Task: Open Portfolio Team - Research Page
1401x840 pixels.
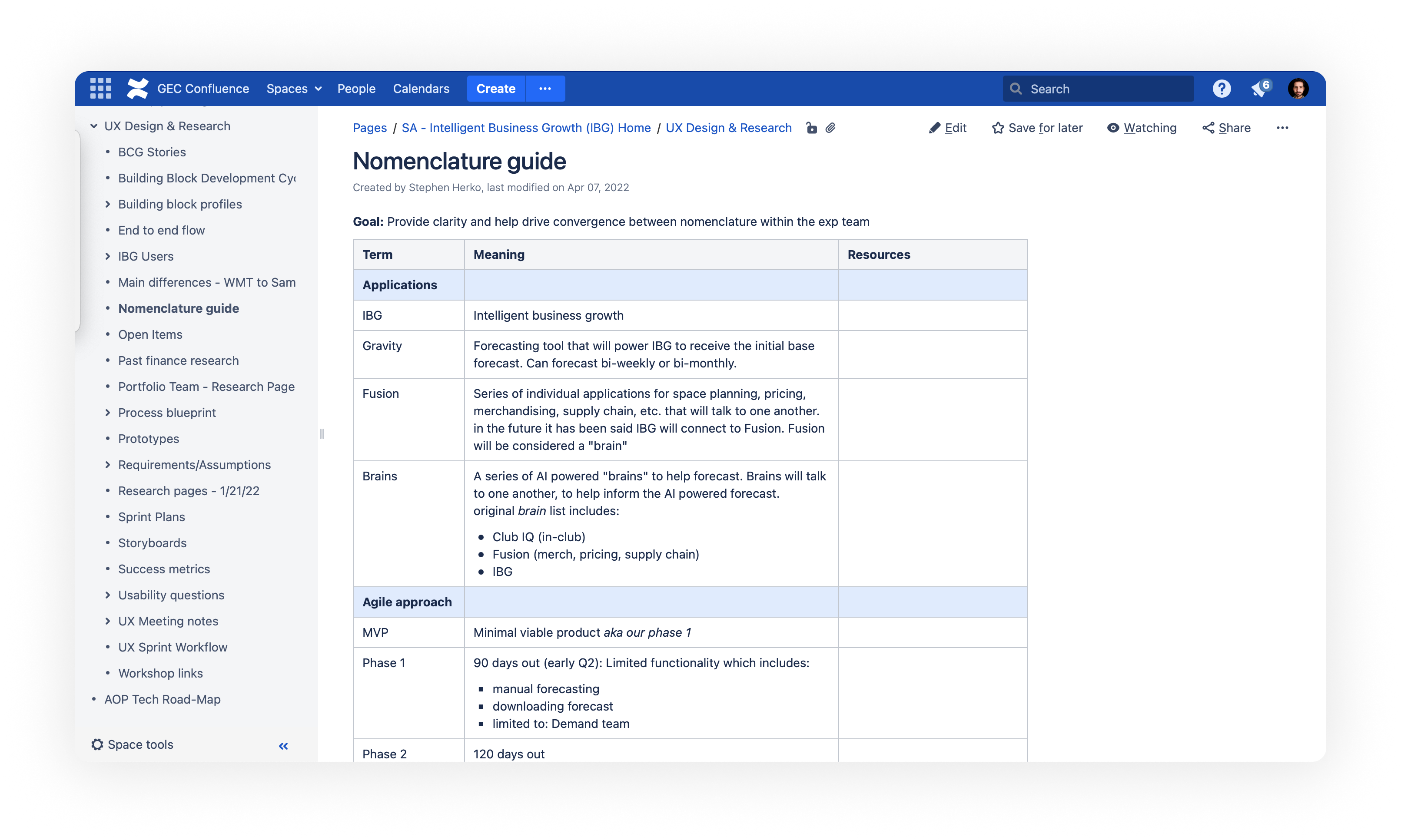Action: [x=206, y=386]
